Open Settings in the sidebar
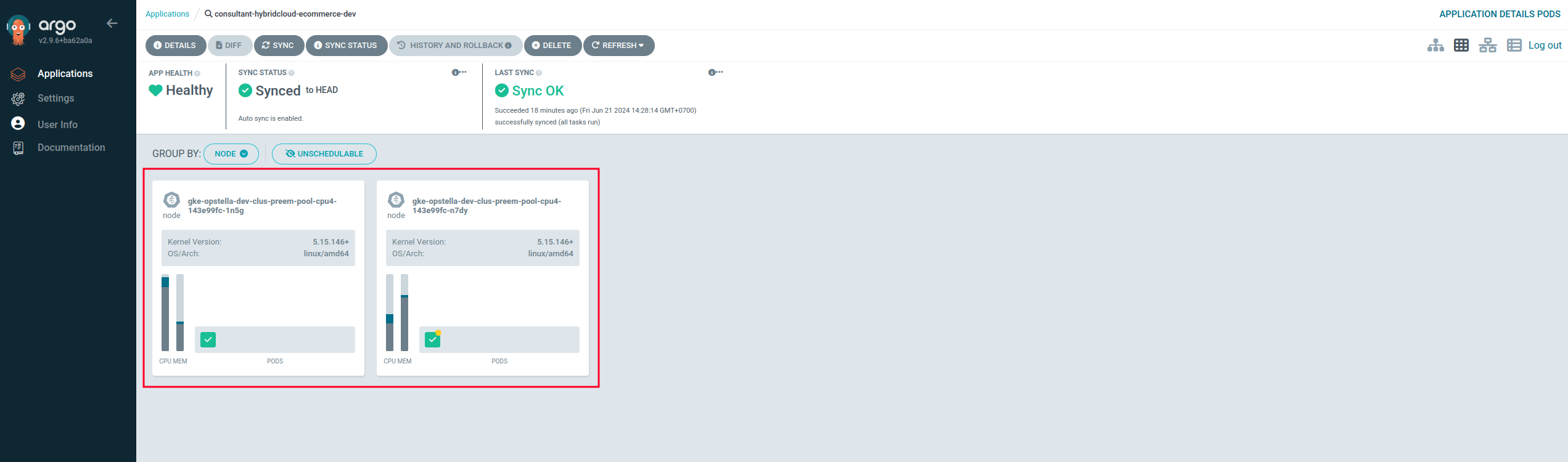 (55, 98)
